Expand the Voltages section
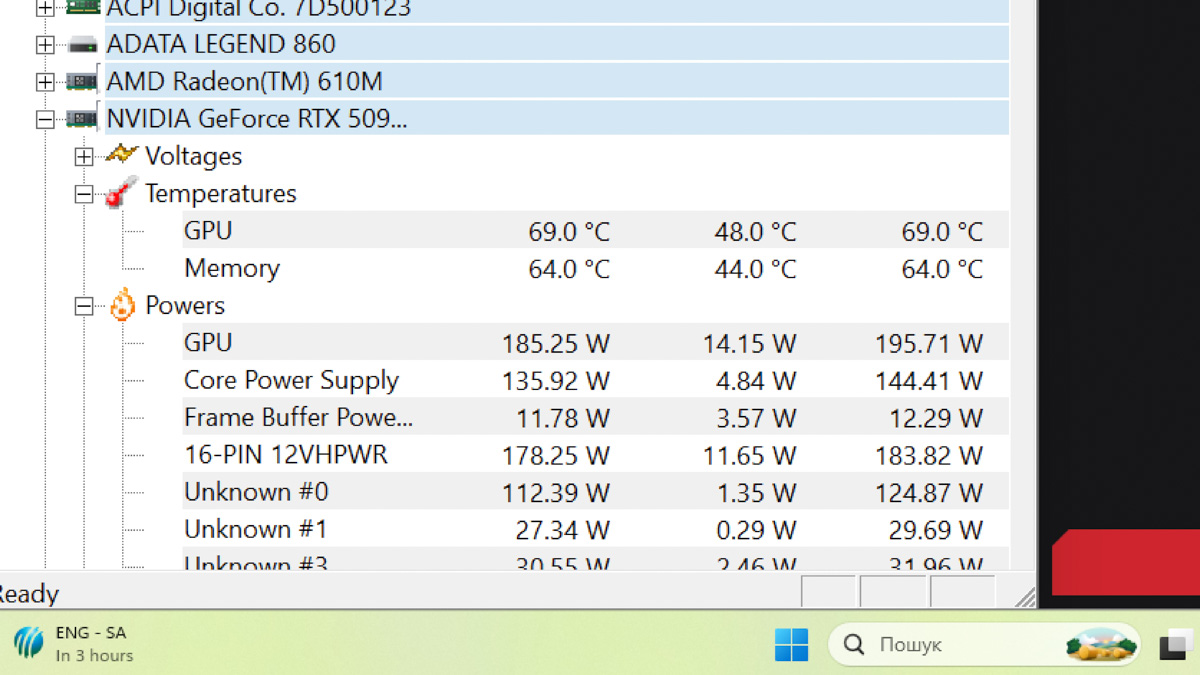The width and height of the screenshot is (1200, 675). 84,156
